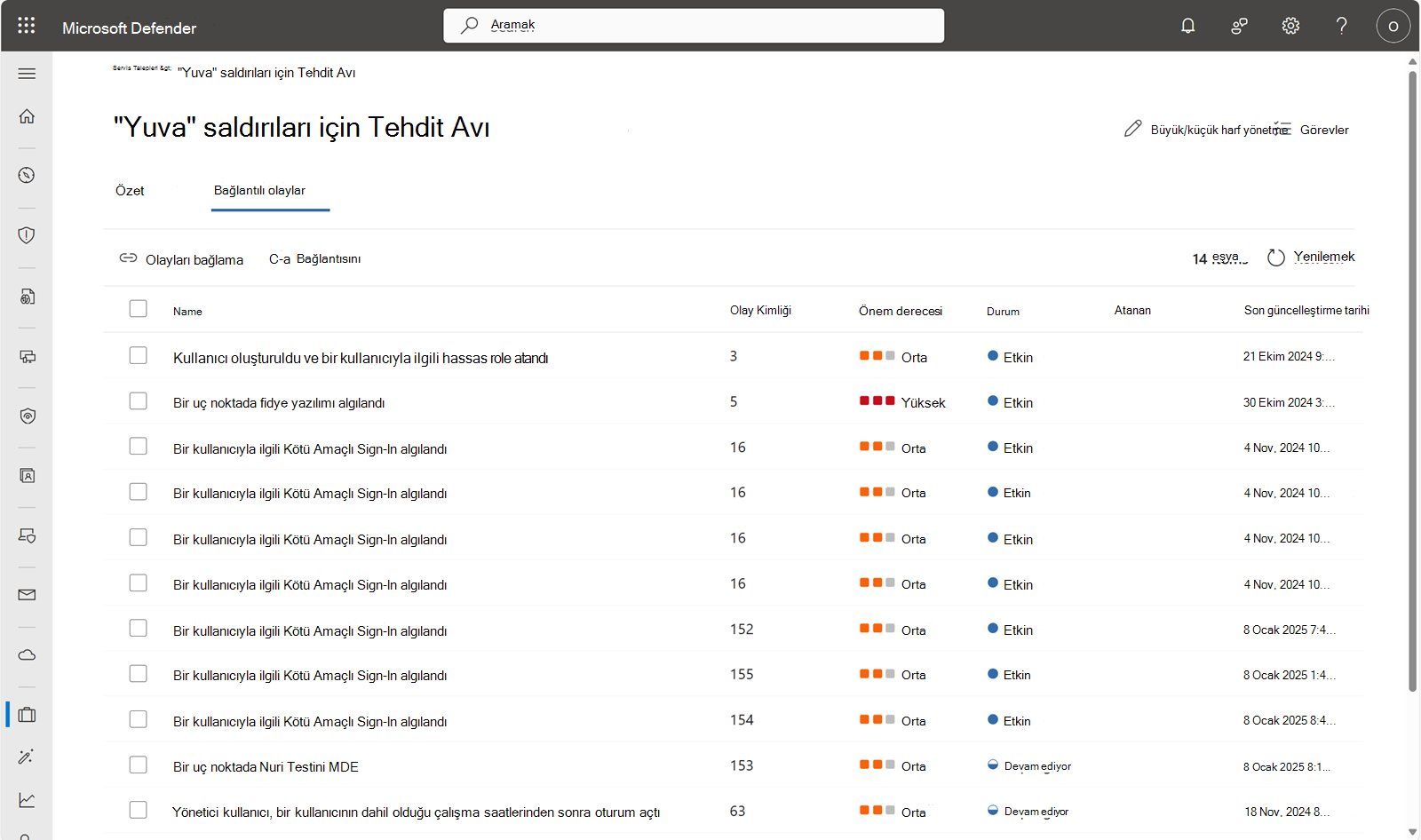Open the mail envelope sidebar icon
Viewport: 1421px width, 840px height.
[27, 595]
